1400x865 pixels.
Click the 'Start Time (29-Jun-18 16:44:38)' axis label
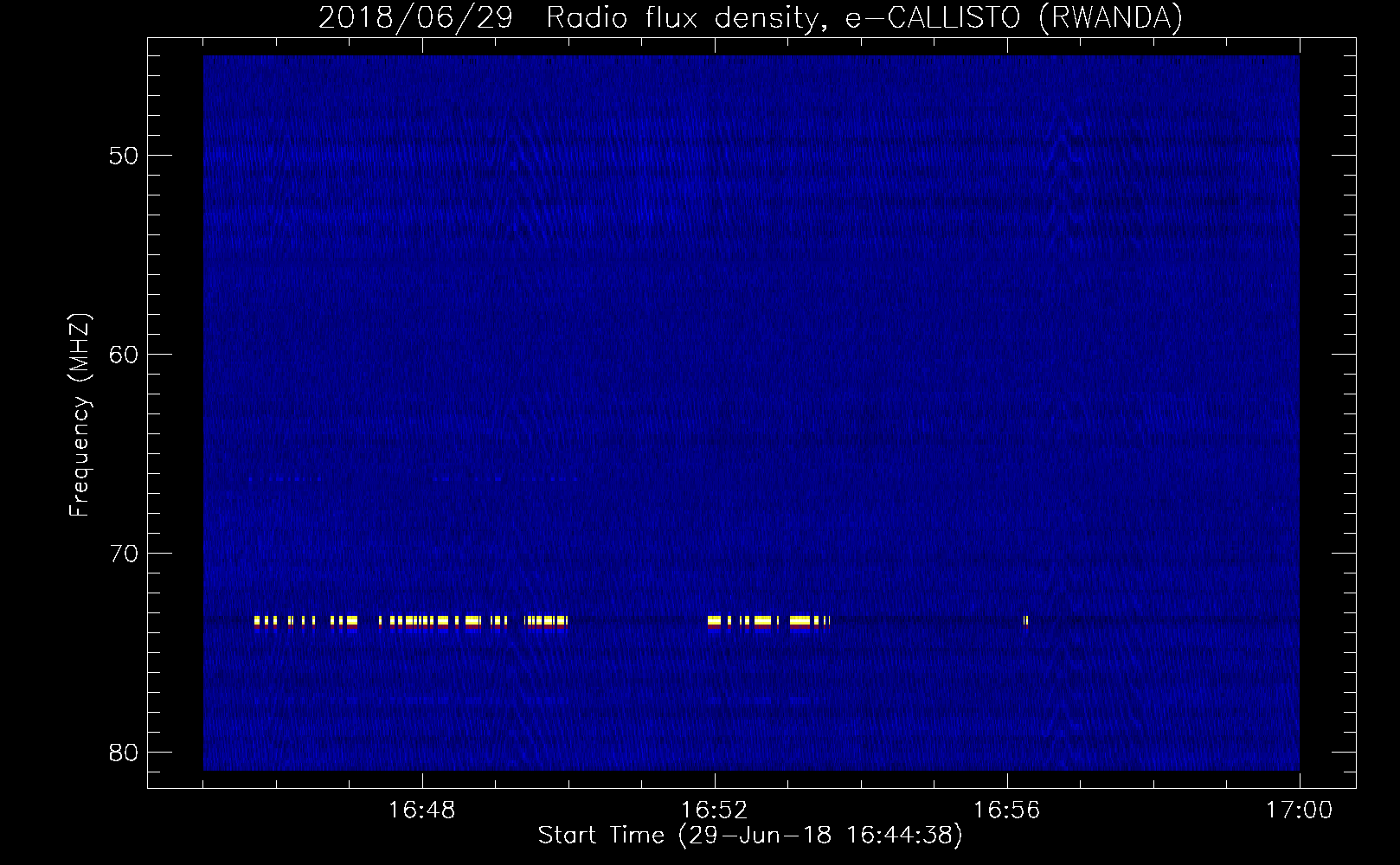[750, 836]
